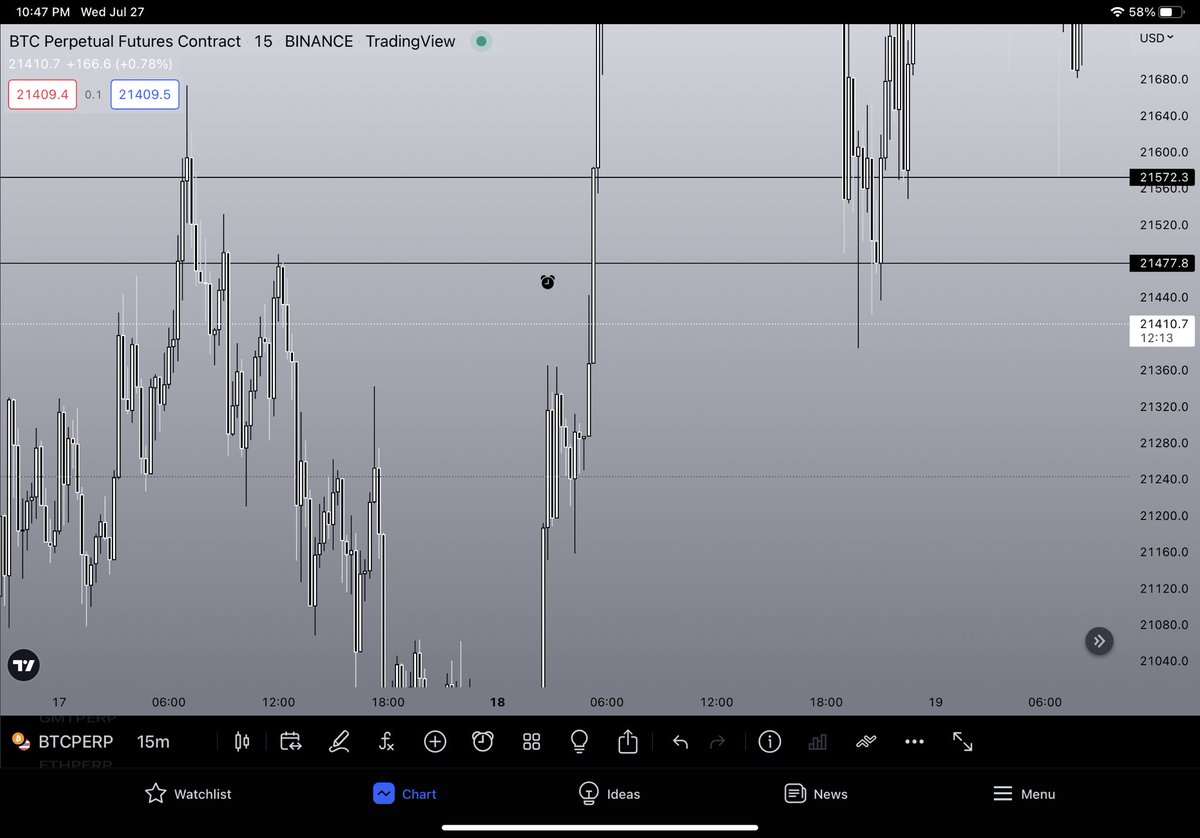The height and width of the screenshot is (838, 1200).
Task: Tap the green market status dot
Action: coord(481,41)
